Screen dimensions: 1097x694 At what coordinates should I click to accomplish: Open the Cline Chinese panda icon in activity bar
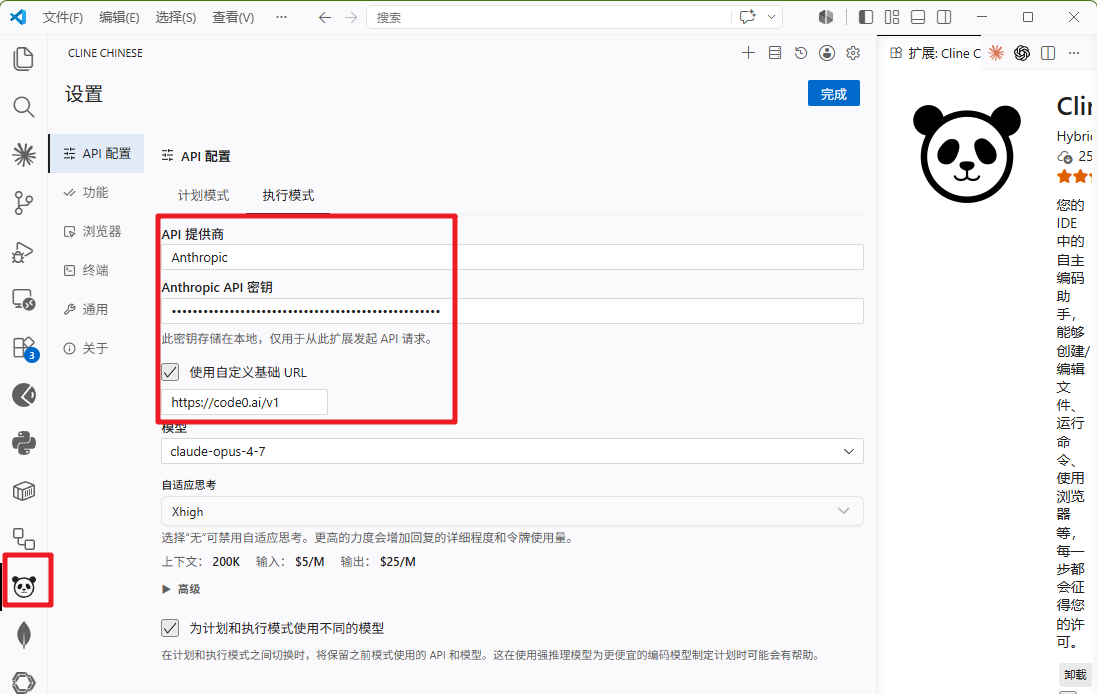pos(24,586)
